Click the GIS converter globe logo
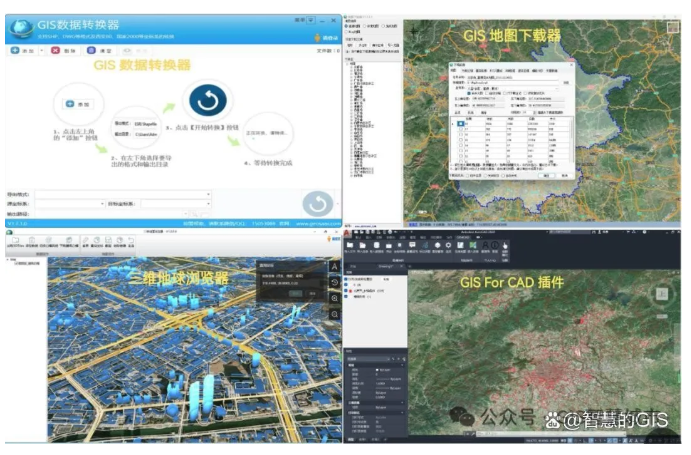This screenshot has width=691, height=455. coord(19,26)
